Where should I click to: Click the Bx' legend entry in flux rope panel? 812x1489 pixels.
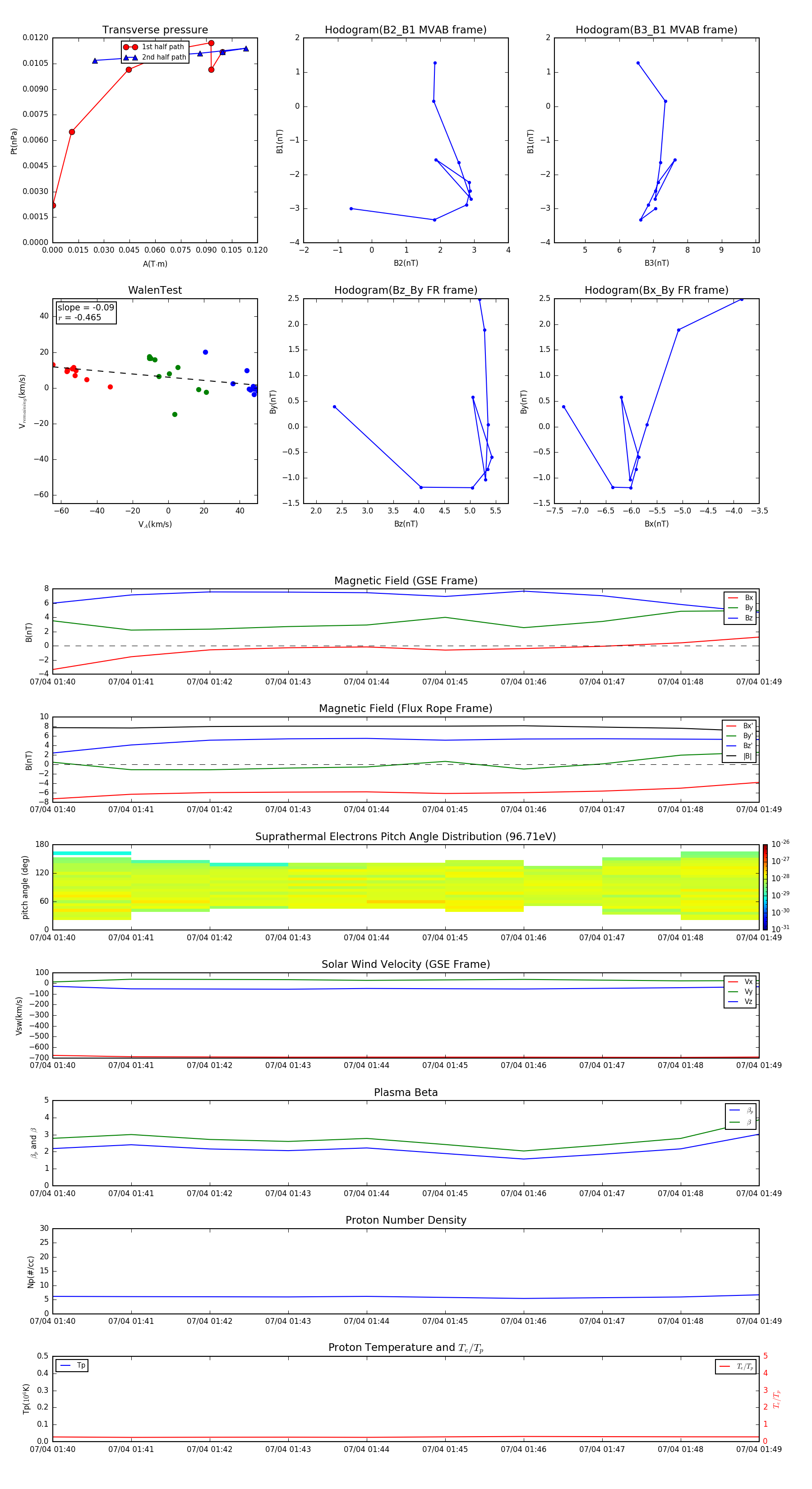click(739, 726)
